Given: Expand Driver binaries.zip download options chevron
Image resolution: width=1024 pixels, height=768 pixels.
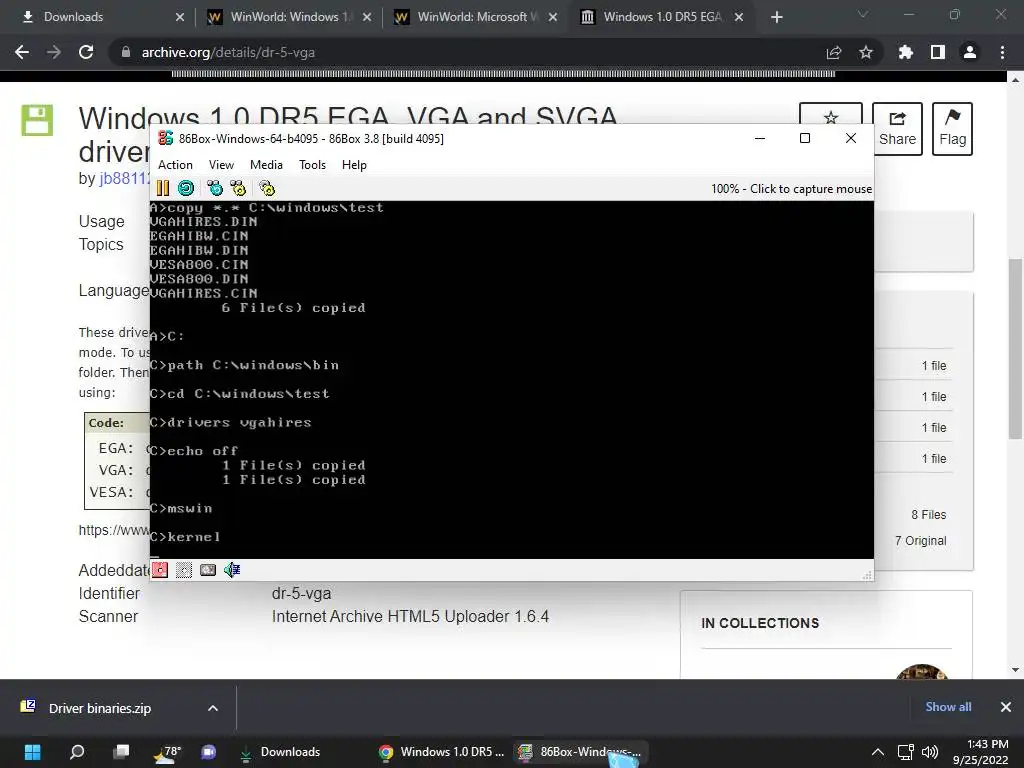Looking at the screenshot, I should point(213,709).
